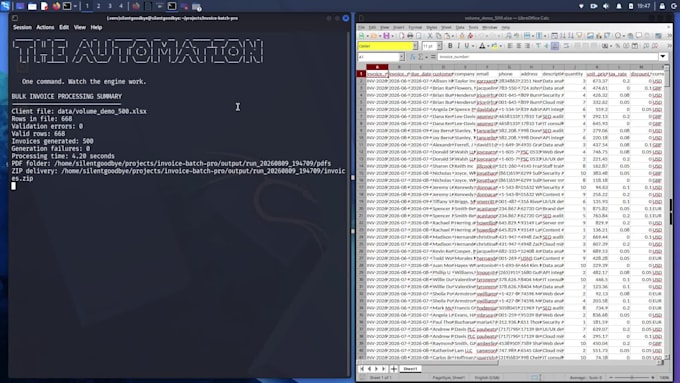Open the Paste icon dropdown arrow
680x383 pixels.
pos(453,36)
